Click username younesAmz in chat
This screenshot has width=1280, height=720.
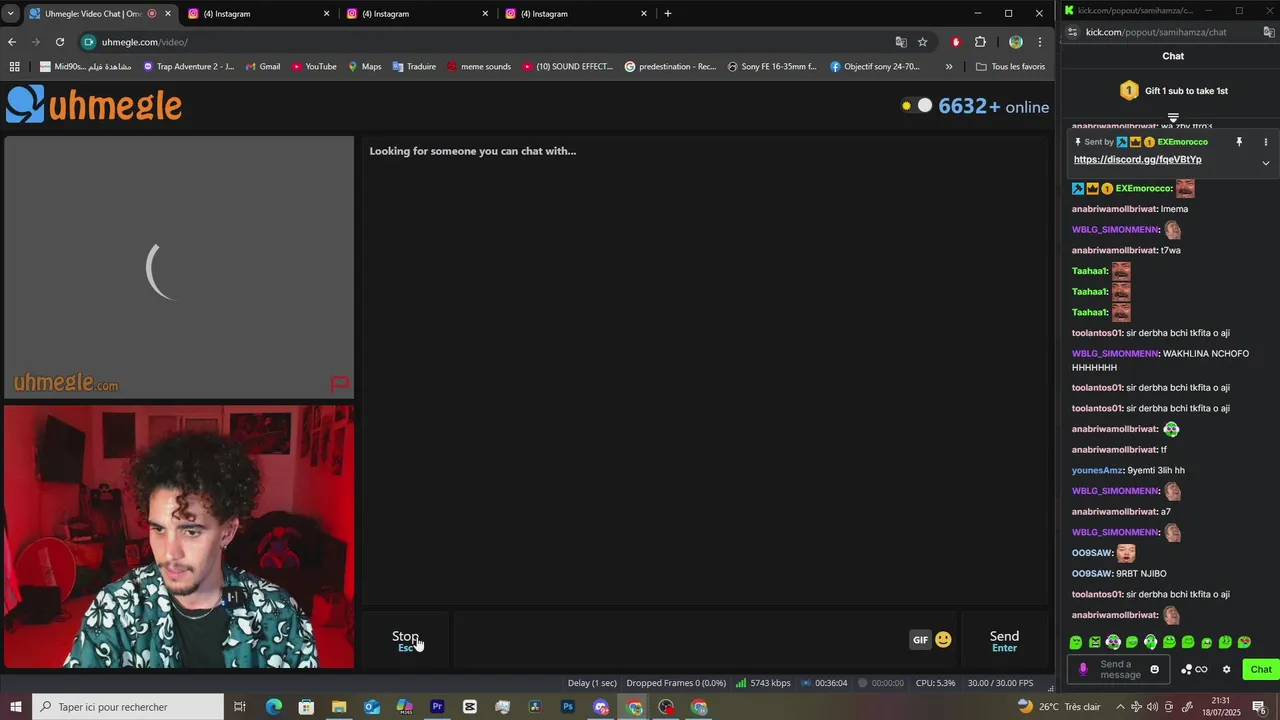tap(1097, 471)
